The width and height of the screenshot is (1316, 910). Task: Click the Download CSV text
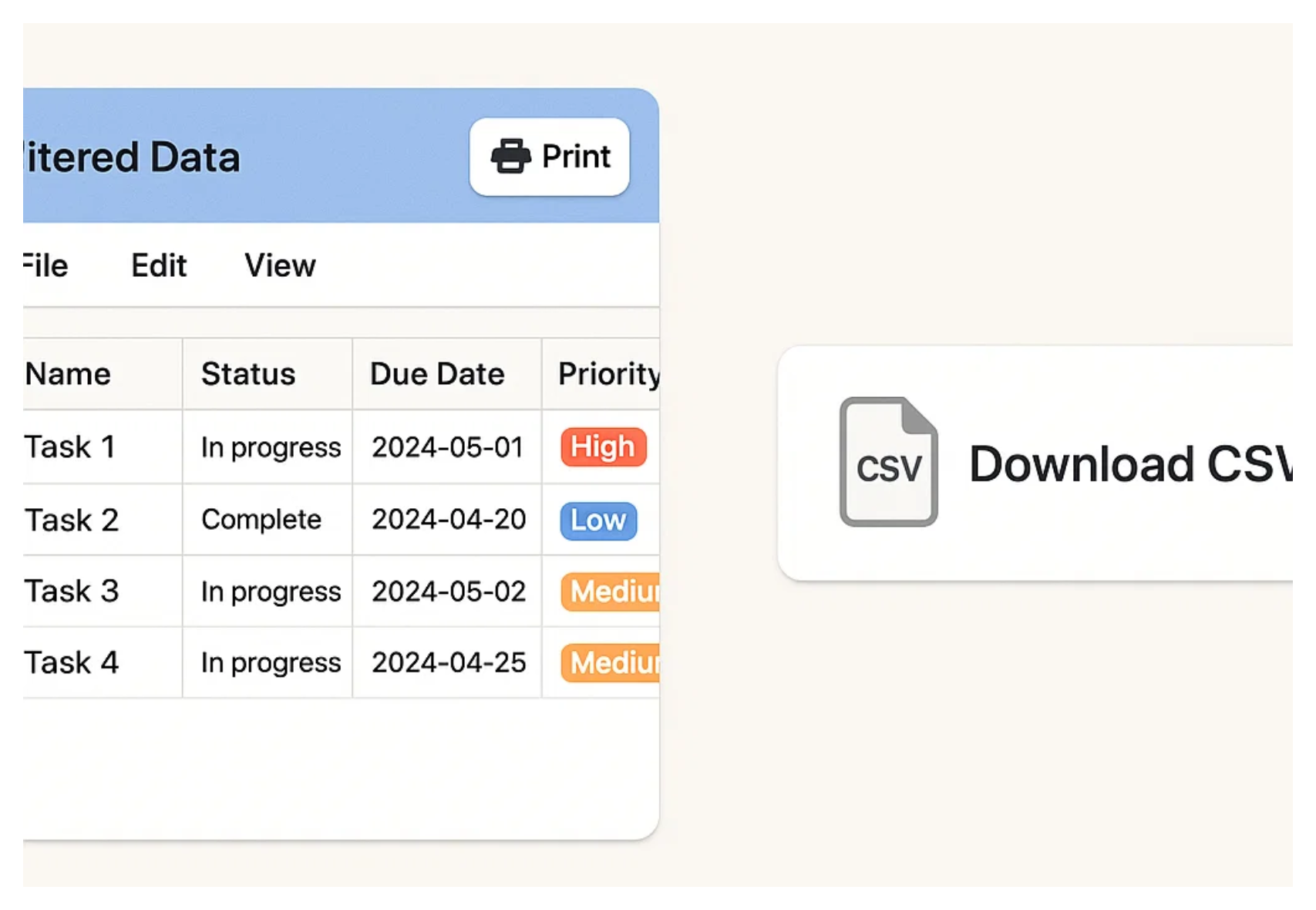(1129, 464)
